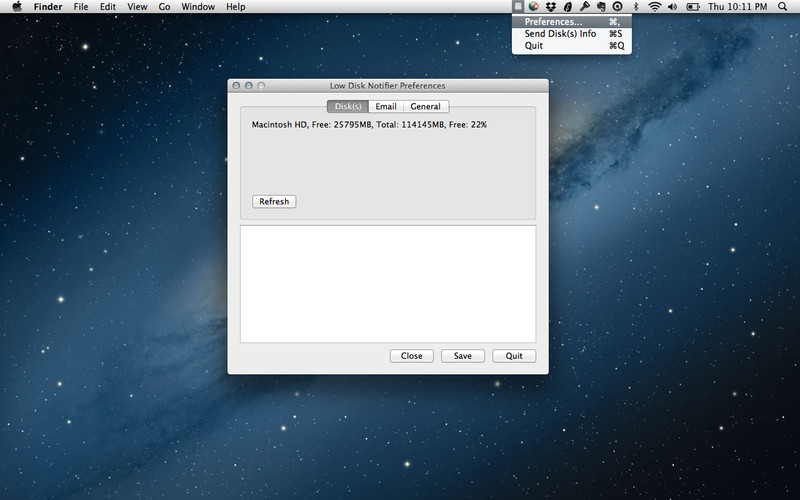Screen dimensions: 800x500
Task: Select Send Disk(s) Info menu item
Action: click(x=571, y=34)
